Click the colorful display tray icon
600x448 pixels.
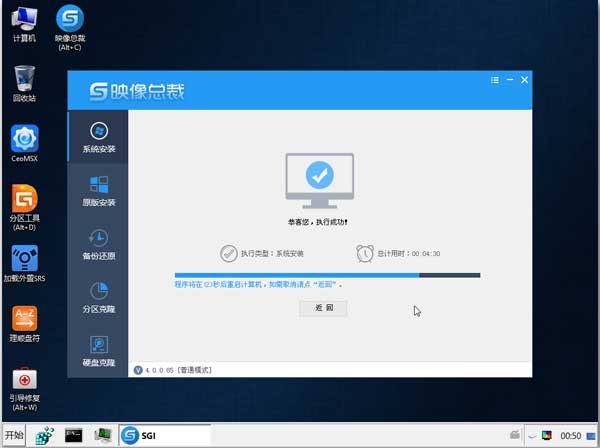547,435
